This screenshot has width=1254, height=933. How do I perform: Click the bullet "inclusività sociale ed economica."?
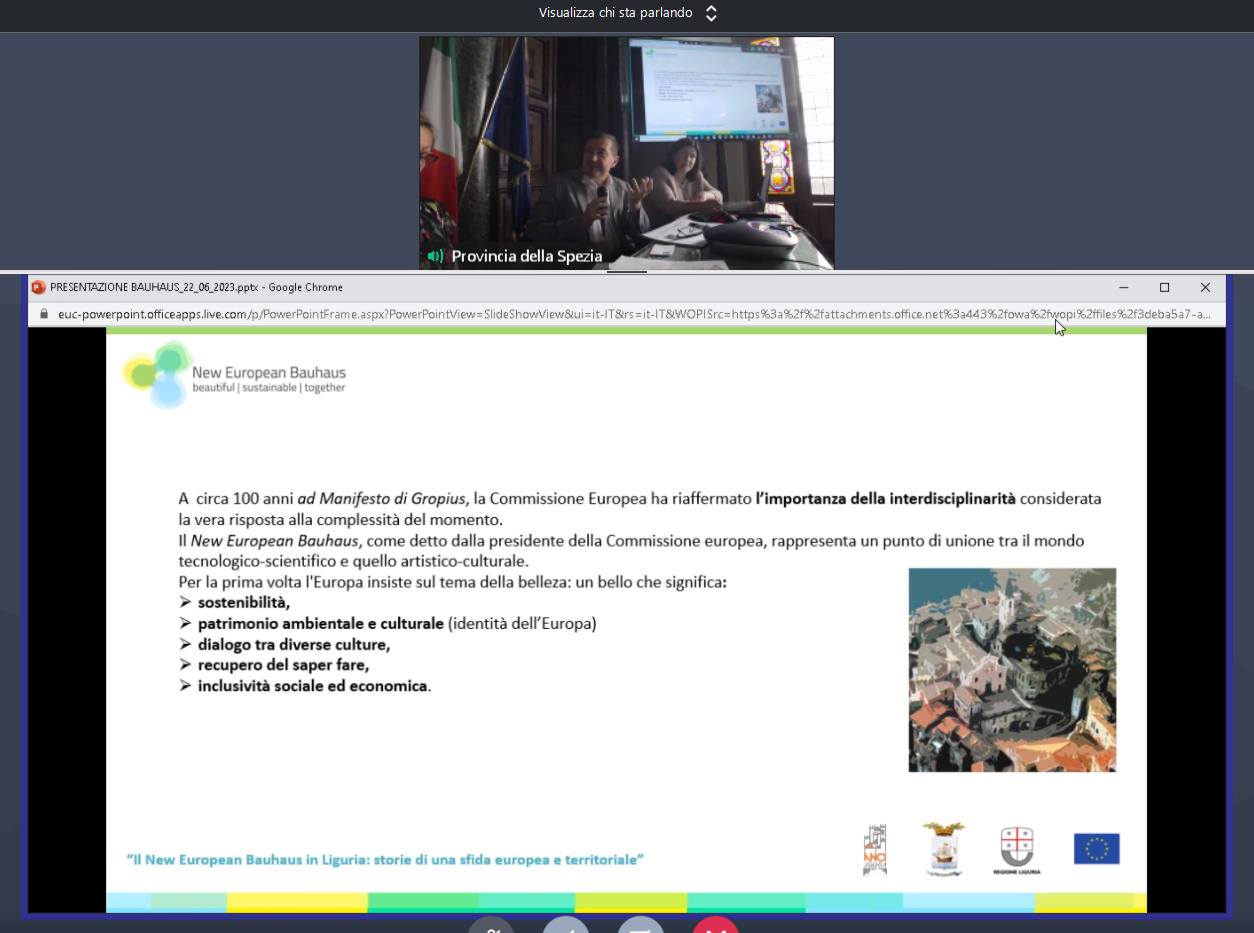(x=315, y=686)
